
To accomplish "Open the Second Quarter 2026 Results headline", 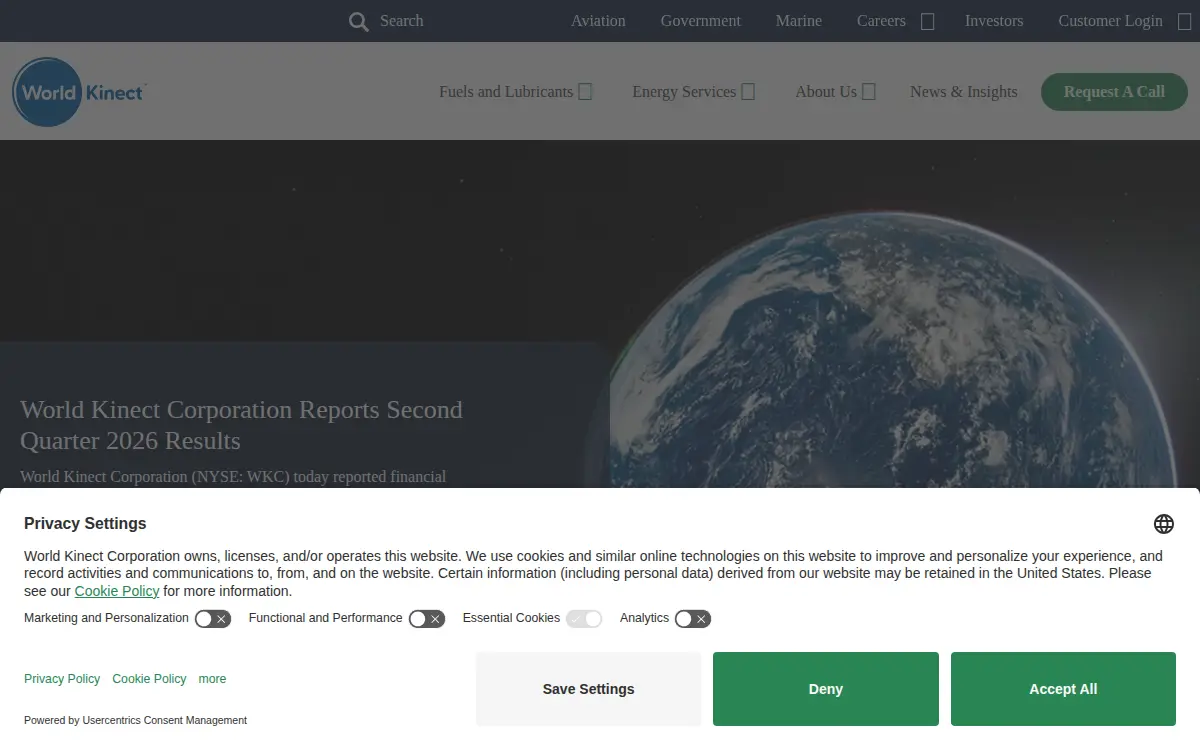I will click(x=241, y=425).
